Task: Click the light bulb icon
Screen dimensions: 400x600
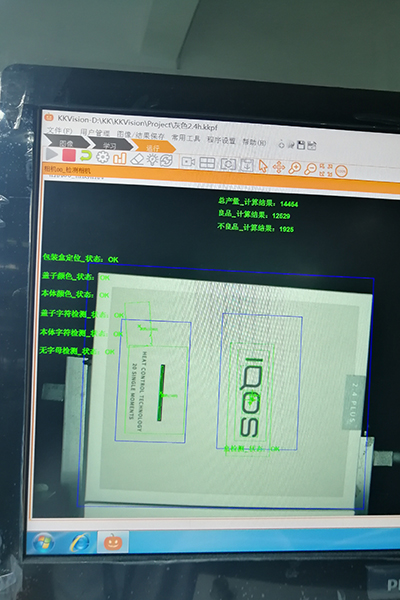Action: coord(152,160)
